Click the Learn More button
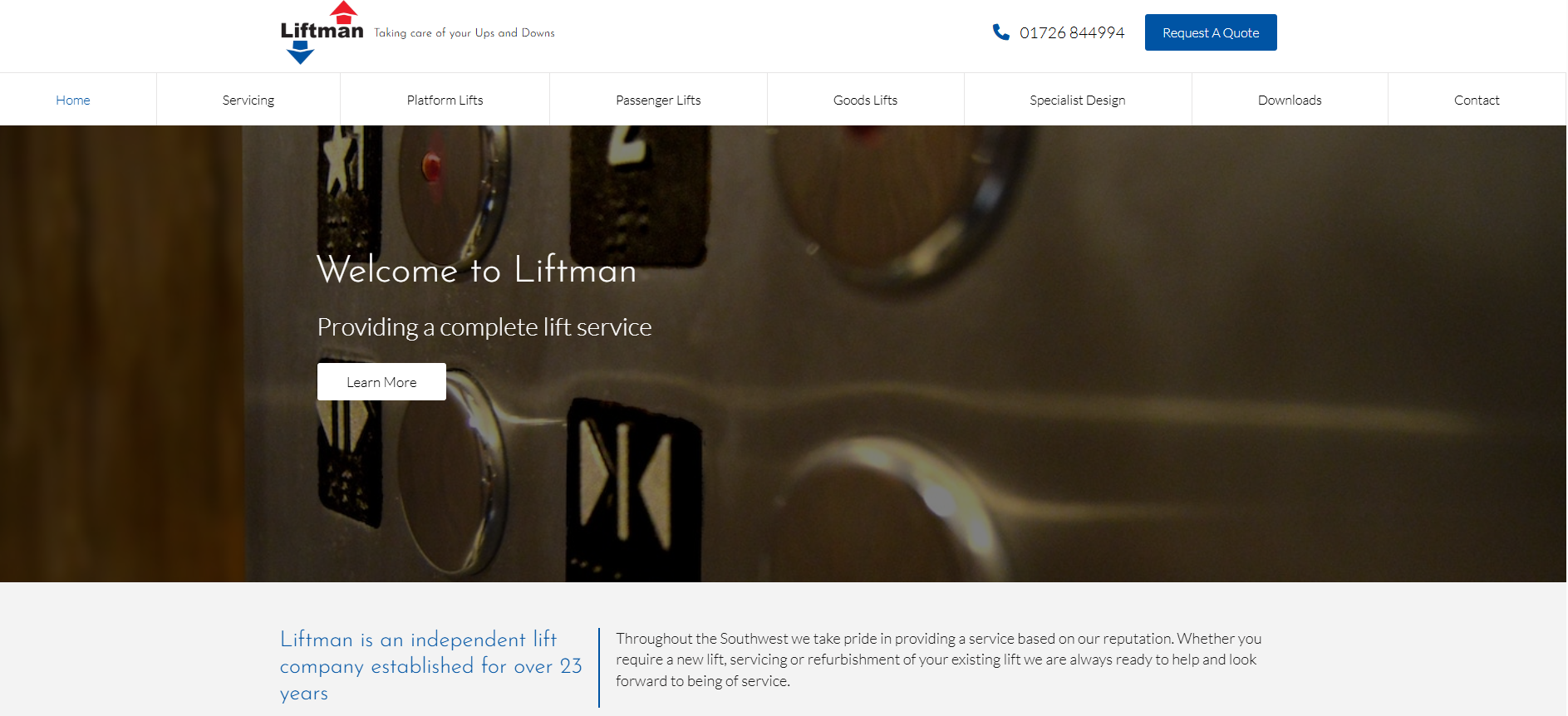Image resolution: width=1568 pixels, height=716 pixels. 381,381
